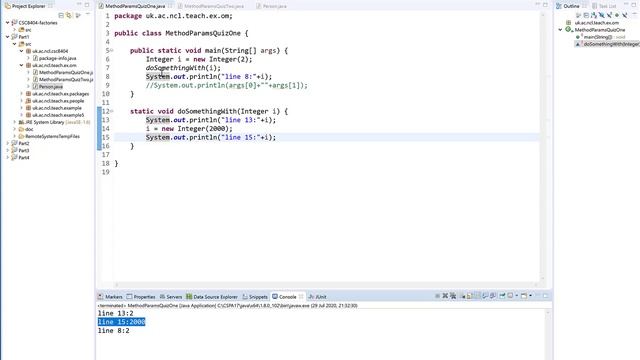The image size is (640, 360).
Task: Collapse the Part1 project node
Action: point(8,37)
